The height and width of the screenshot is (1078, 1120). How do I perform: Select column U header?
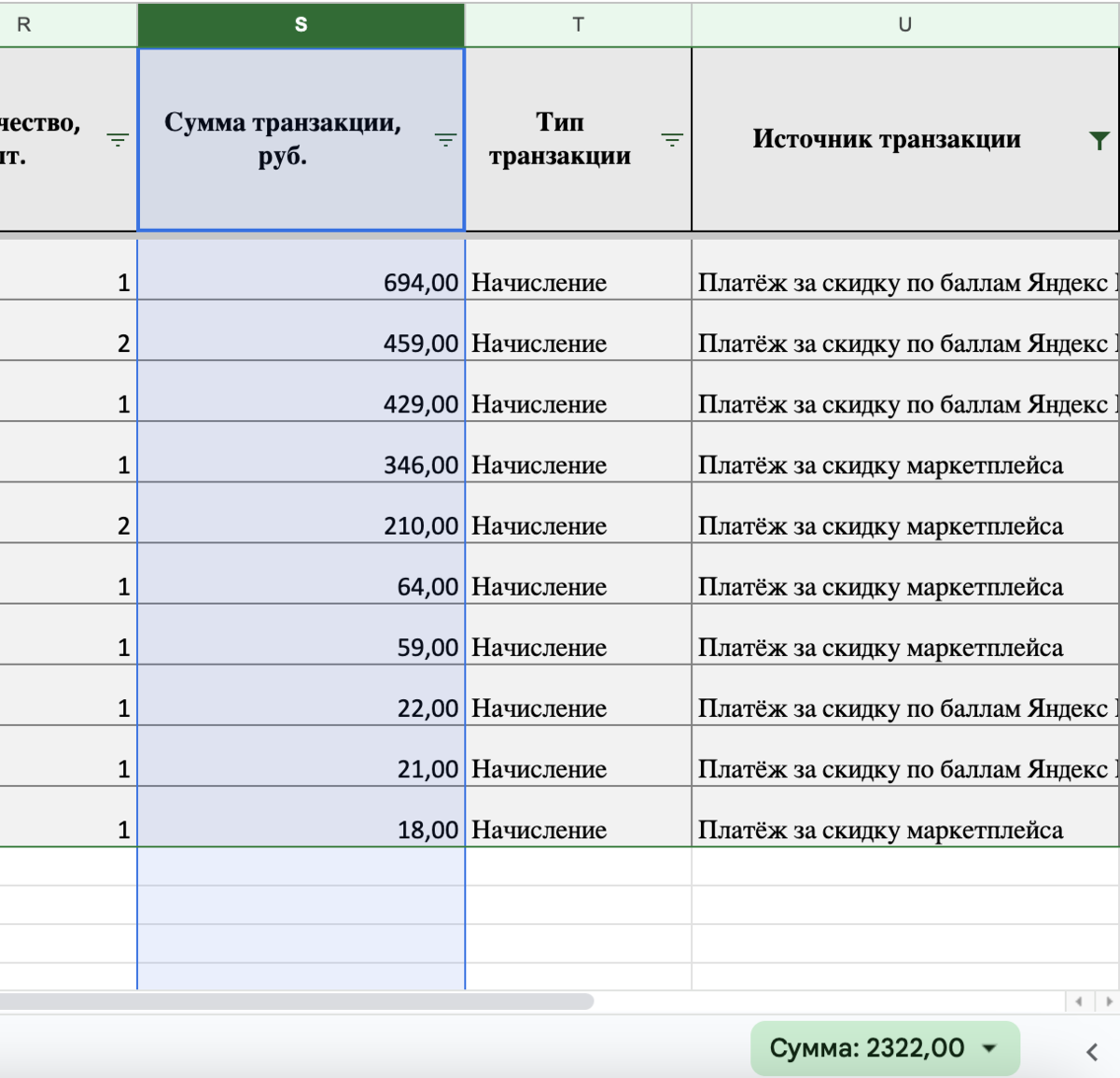pos(905,25)
